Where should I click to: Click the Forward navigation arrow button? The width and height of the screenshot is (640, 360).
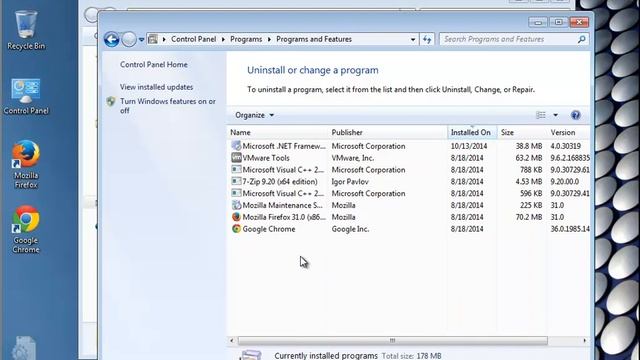(129, 40)
